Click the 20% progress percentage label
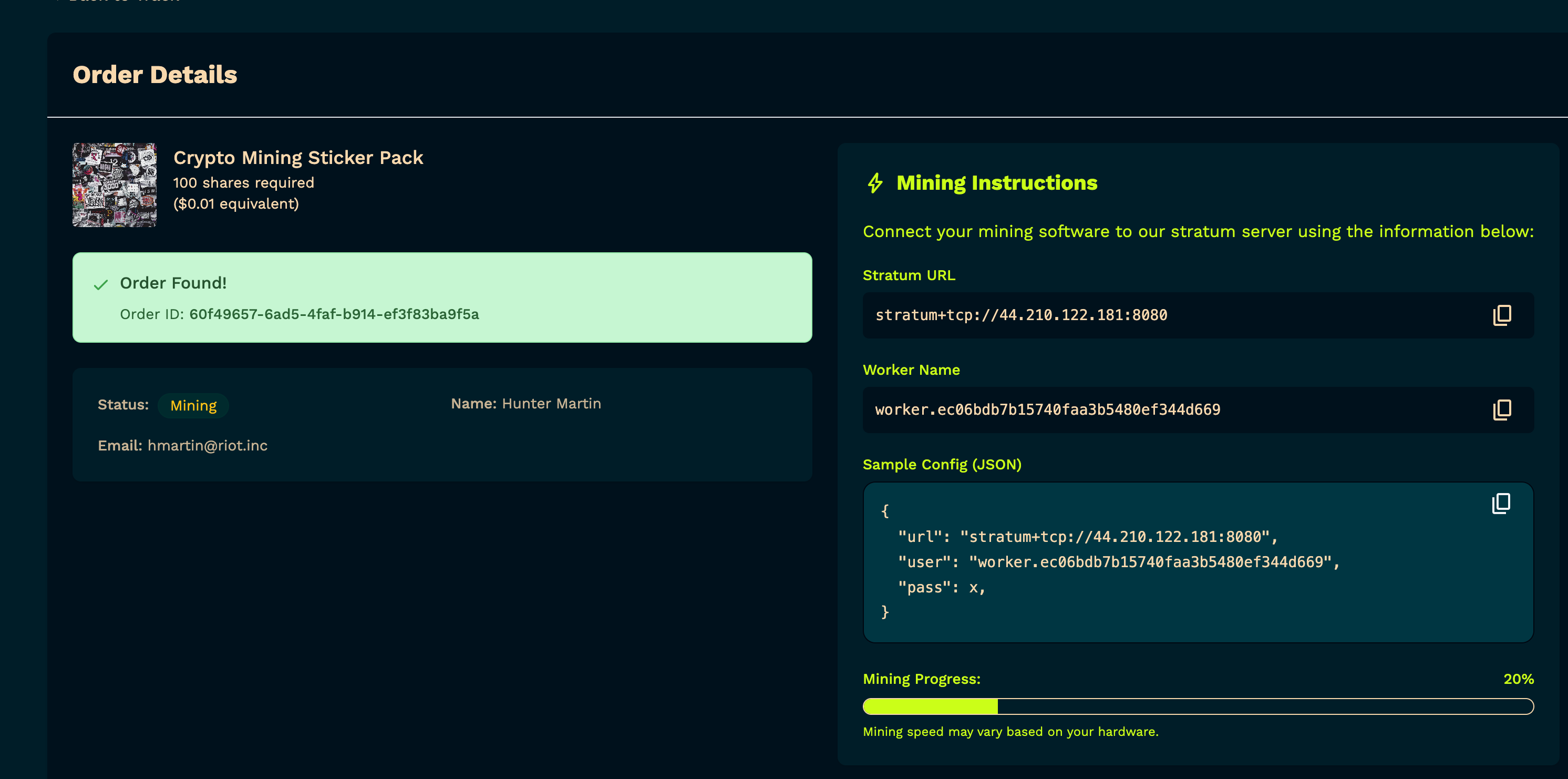The width and height of the screenshot is (1568, 779). (x=1518, y=679)
